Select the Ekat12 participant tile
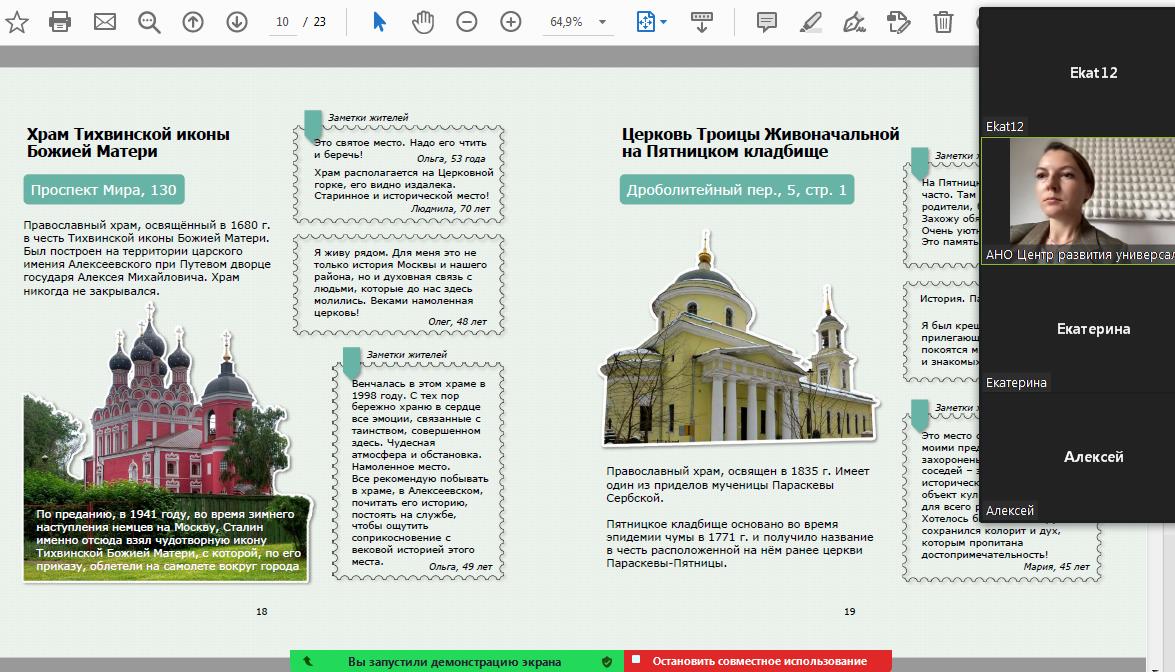 [x=1078, y=73]
